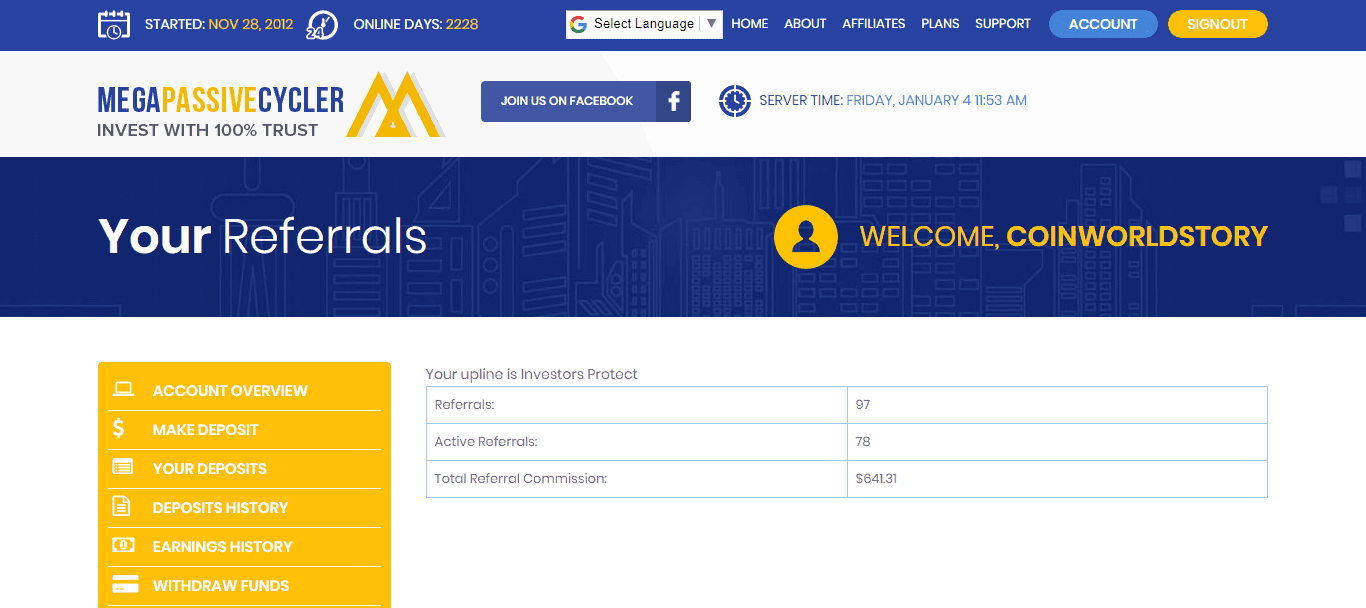Click the 'Active Referrals:' label cell
1366x608 pixels.
coord(637,442)
